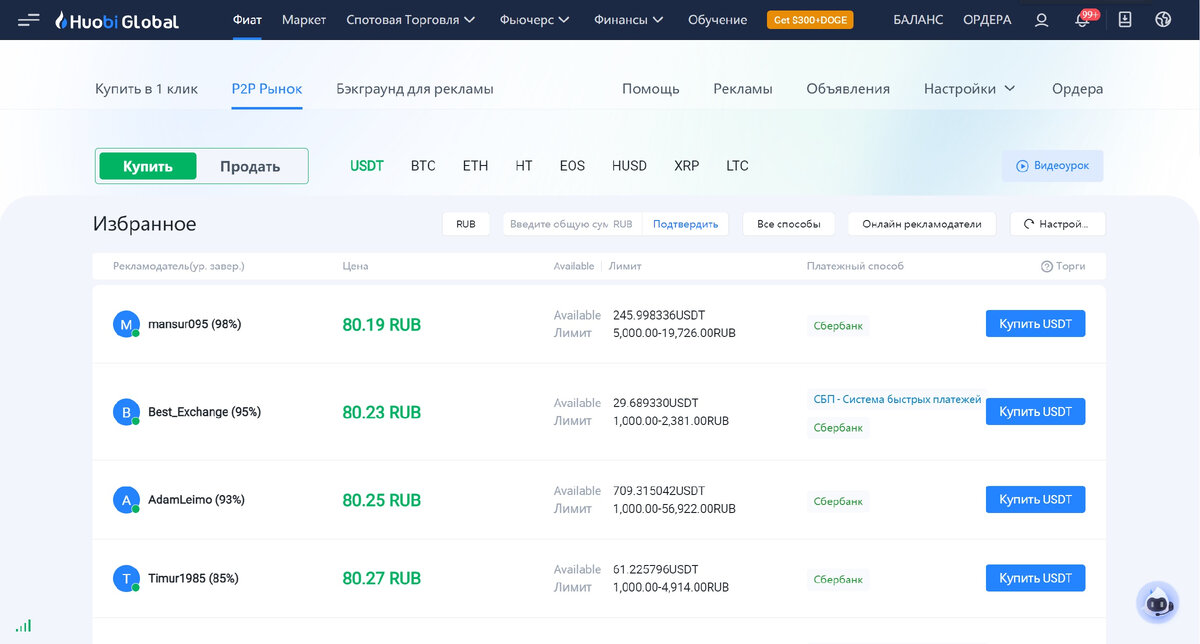Viewport: 1200px width, 644px height.
Task: Select the EOS coin tab
Action: tap(572, 166)
